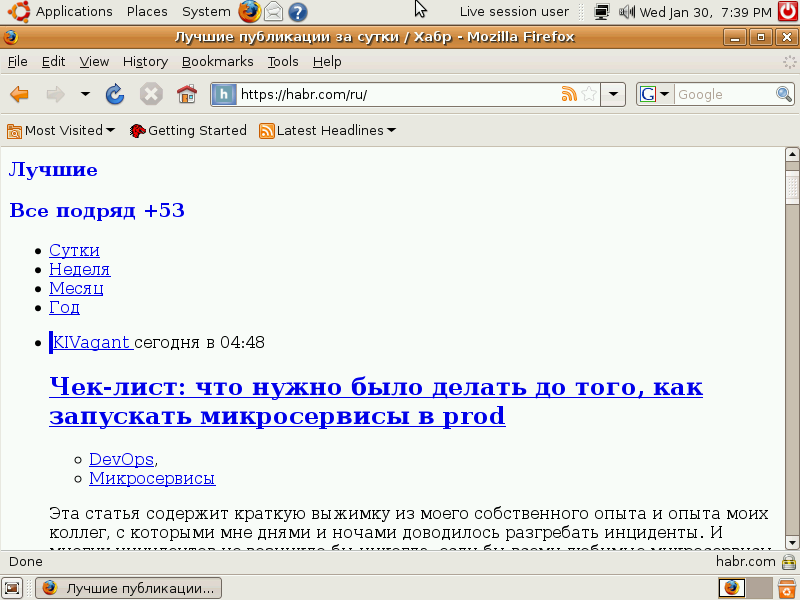Open the Help menu
800x600 pixels.
click(x=327, y=62)
